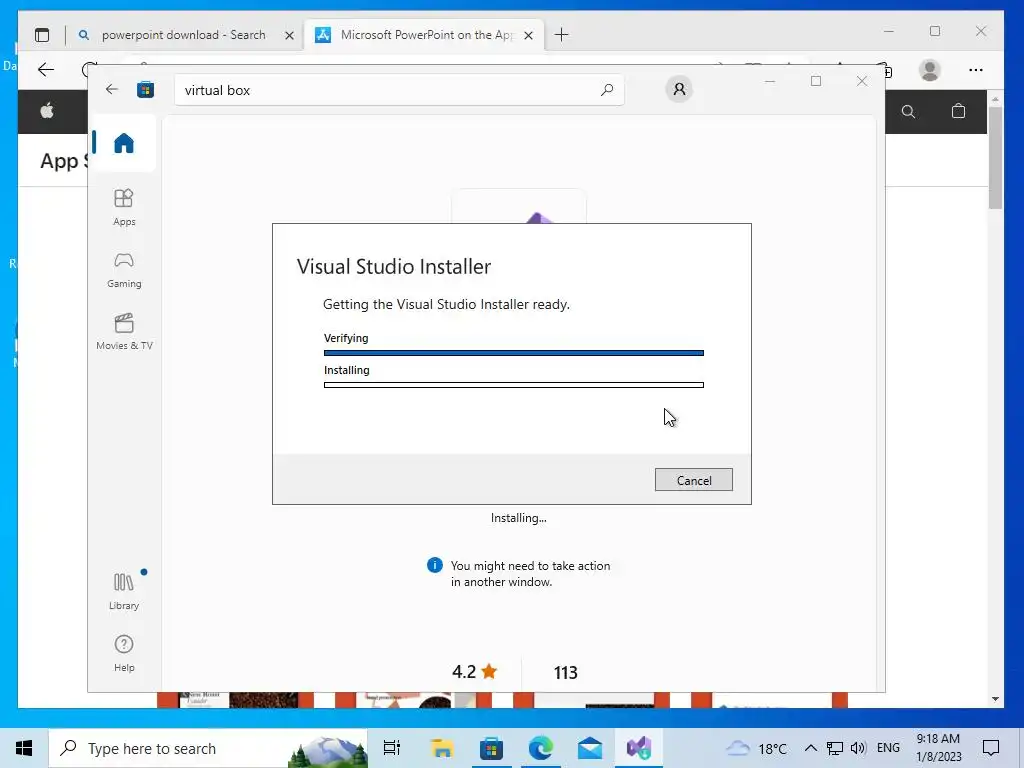Open Microsoft Store from taskbar

(491, 748)
